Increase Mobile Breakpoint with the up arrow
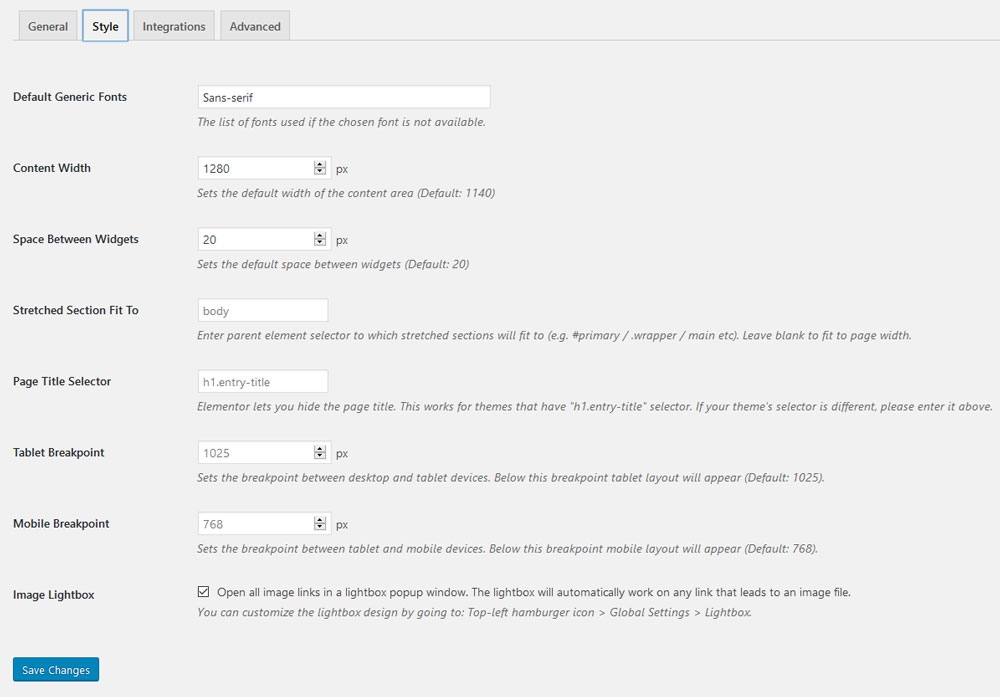1000x697 pixels. point(320,520)
